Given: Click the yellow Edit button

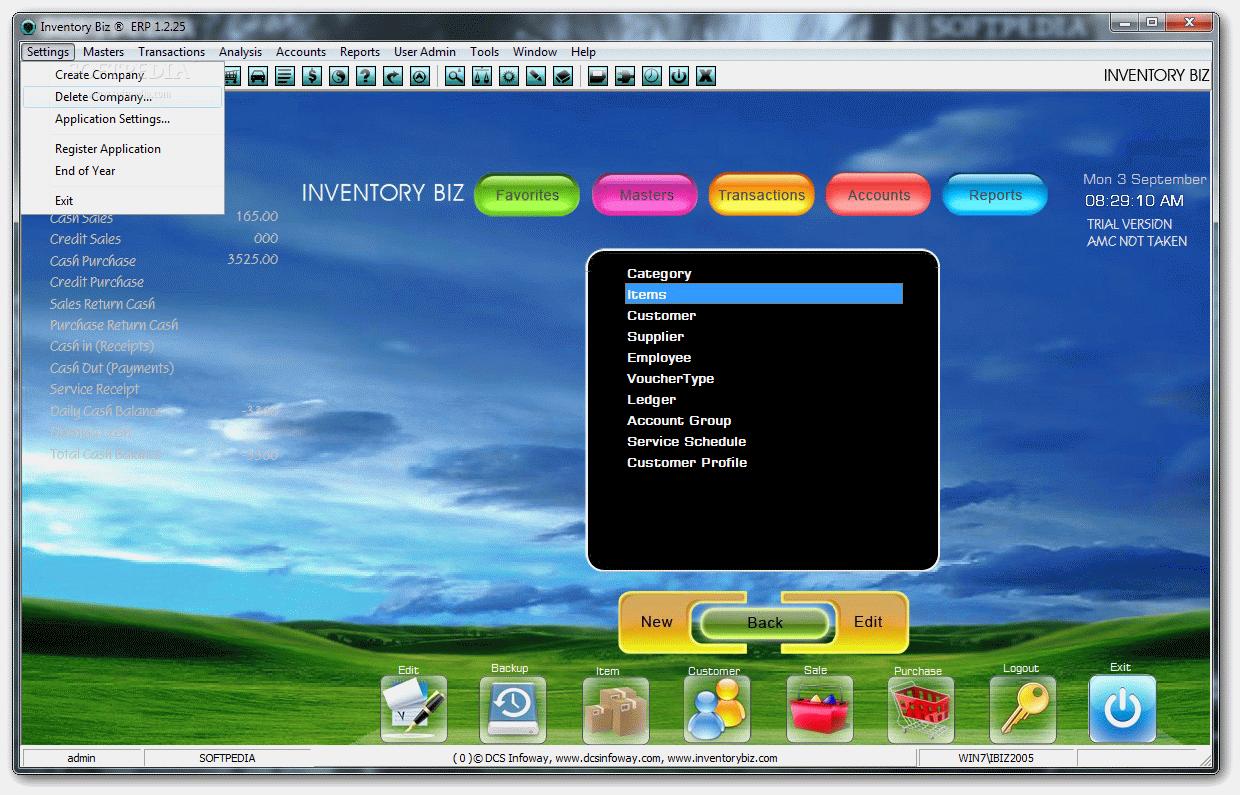Looking at the screenshot, I should pyautogui.click(x=868, y=622).
